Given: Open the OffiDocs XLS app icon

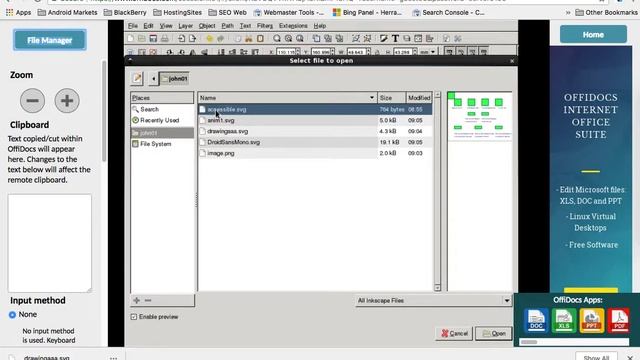Looking at the screenshot, I should (564, 320).
